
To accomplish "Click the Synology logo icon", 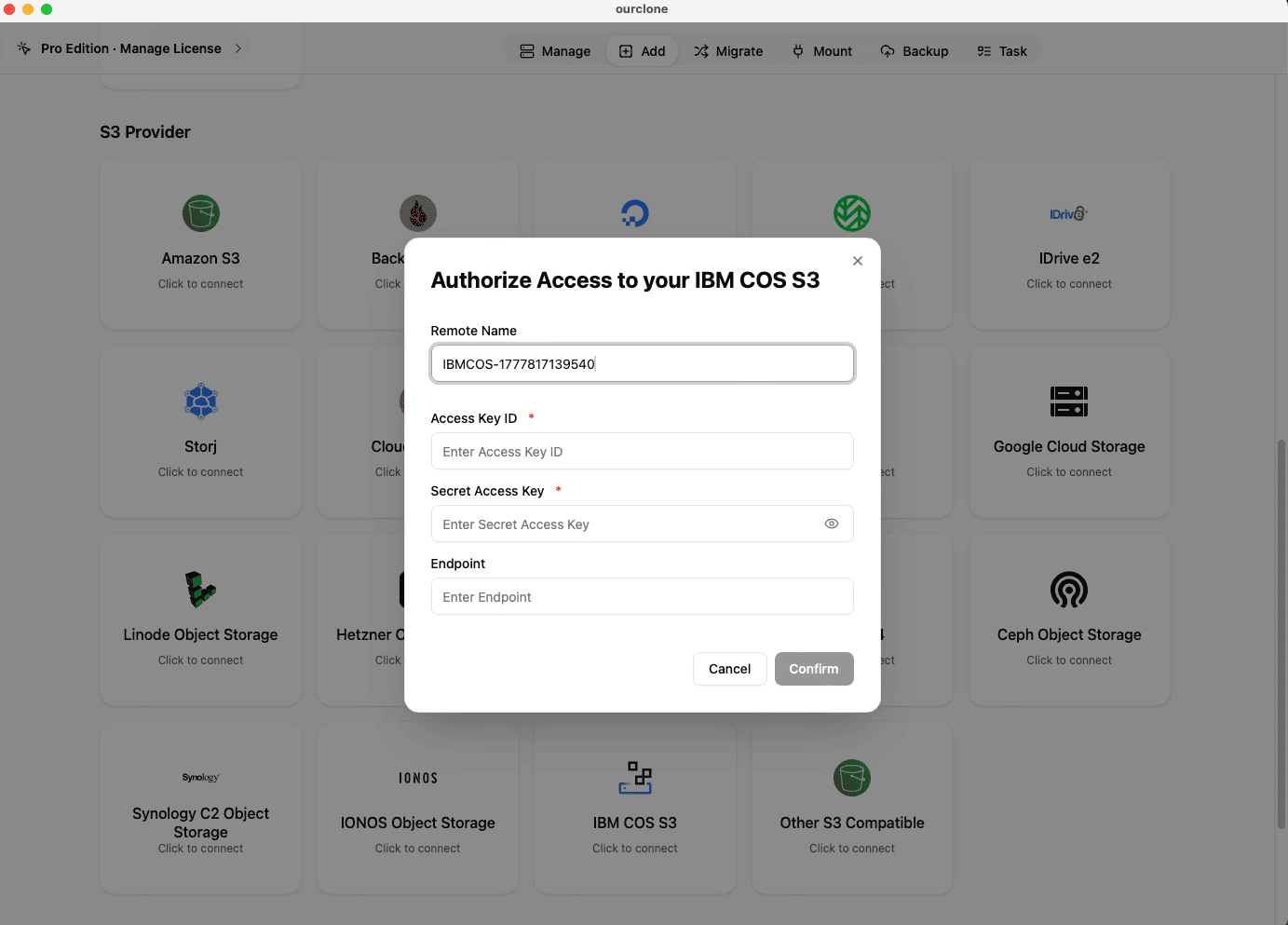I will click(201, 778).
